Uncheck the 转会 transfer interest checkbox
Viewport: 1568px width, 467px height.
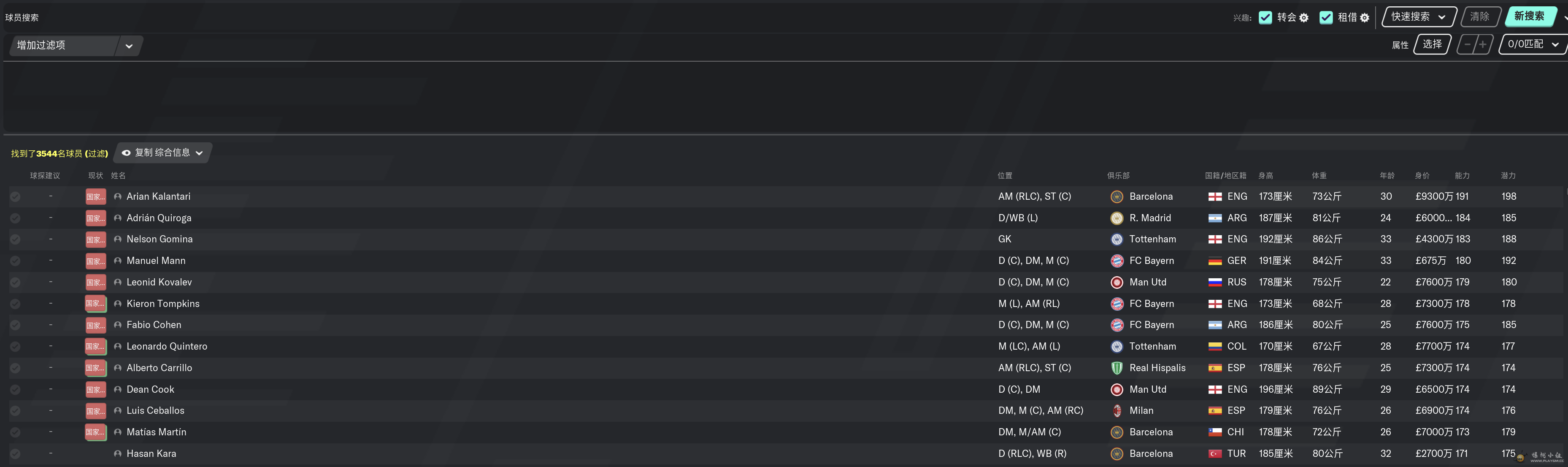pyautogui.click(x=1265, y=18)
